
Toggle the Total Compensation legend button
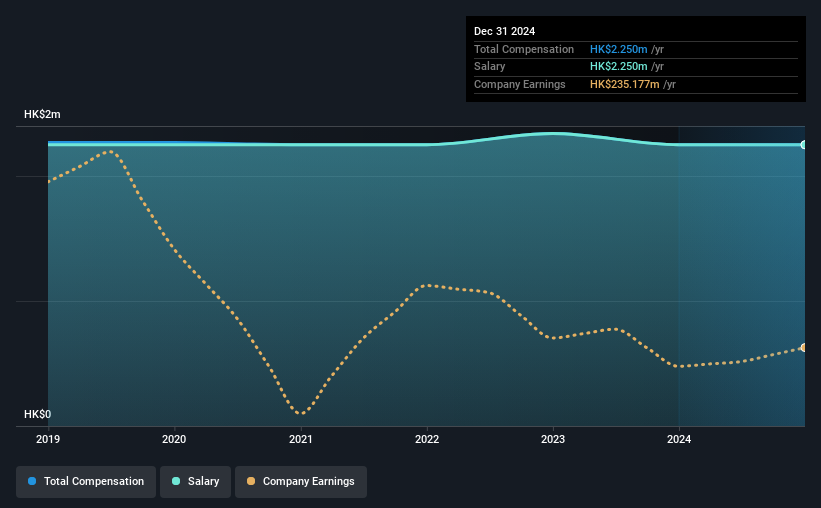tap(86, 481)
